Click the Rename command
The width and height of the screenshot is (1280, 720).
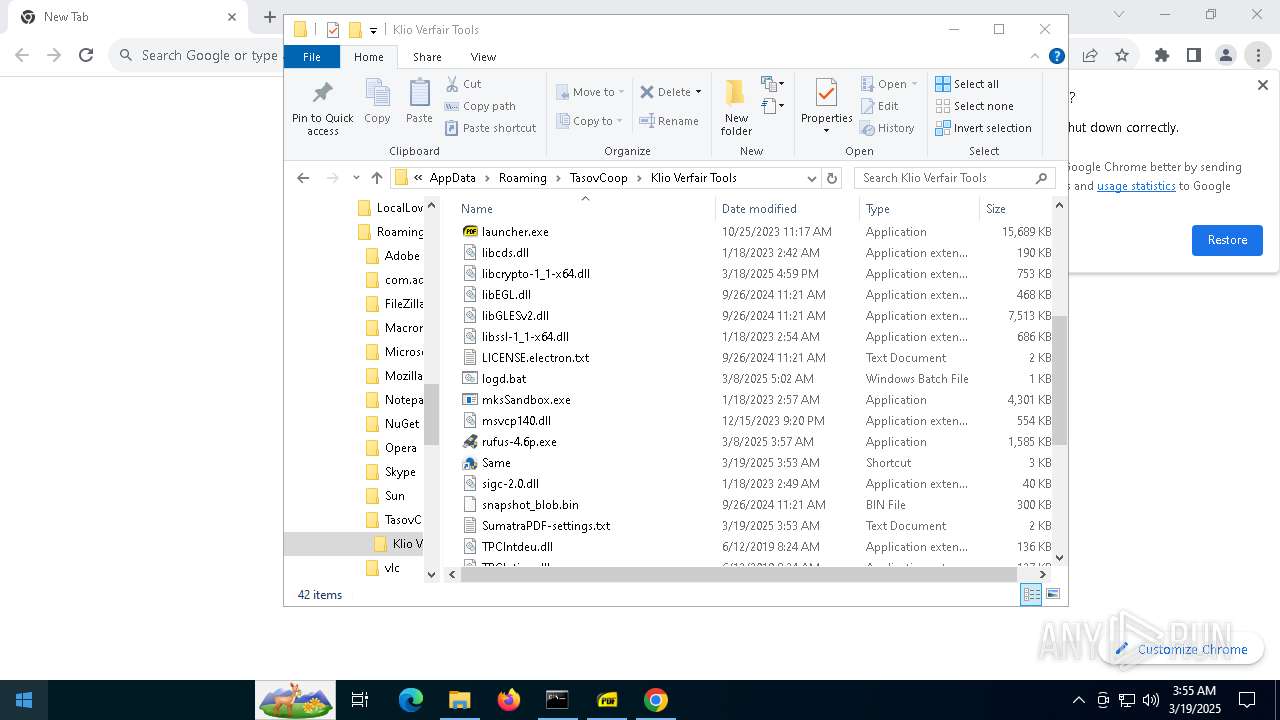coord(669,121)
